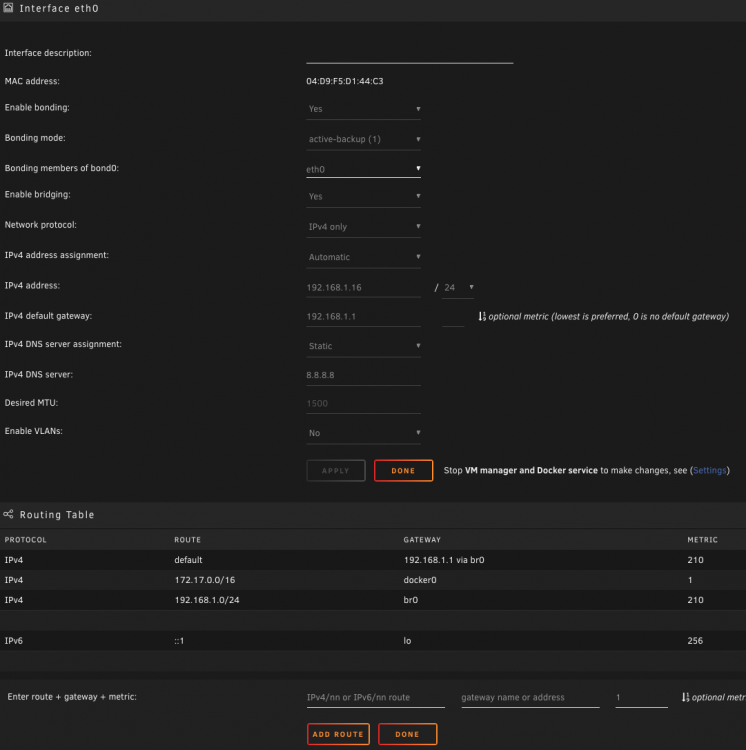The width and height of the screenshot is (746, 750).
Task: Open the Enable VLANs dropdown
Action: click(x=363, y=433)
